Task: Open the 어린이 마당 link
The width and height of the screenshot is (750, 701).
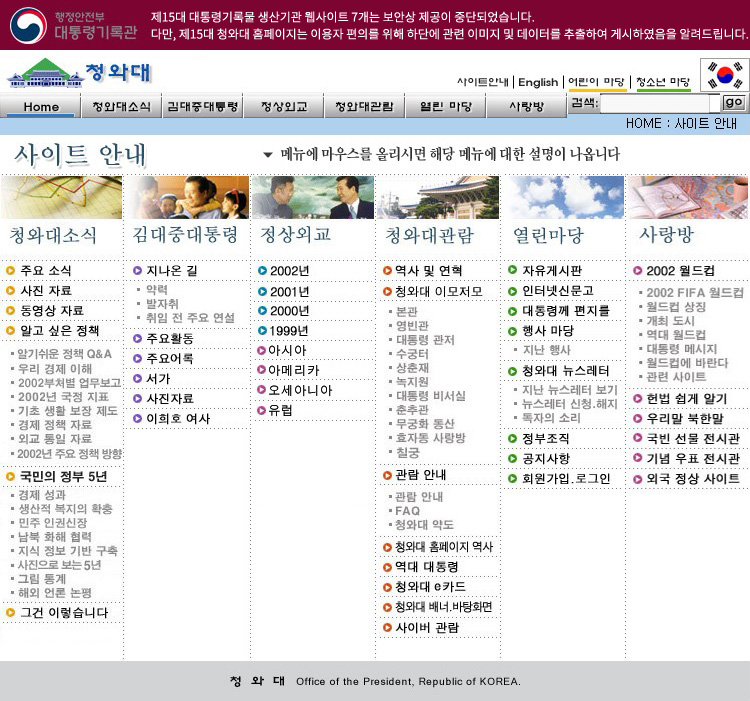Action: [596, 82]
